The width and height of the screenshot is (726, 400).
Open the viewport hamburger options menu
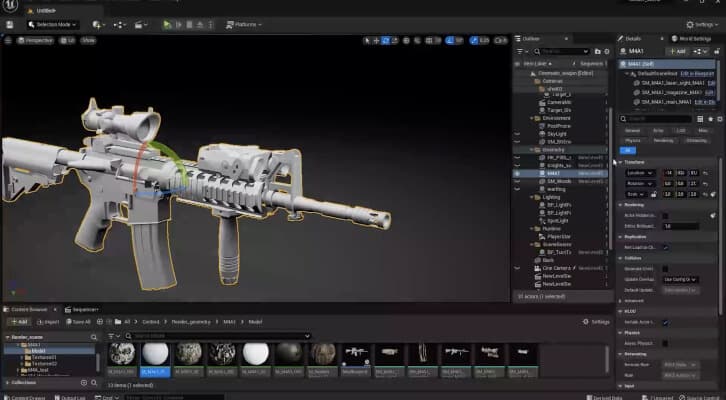click(x=8, y=41)
